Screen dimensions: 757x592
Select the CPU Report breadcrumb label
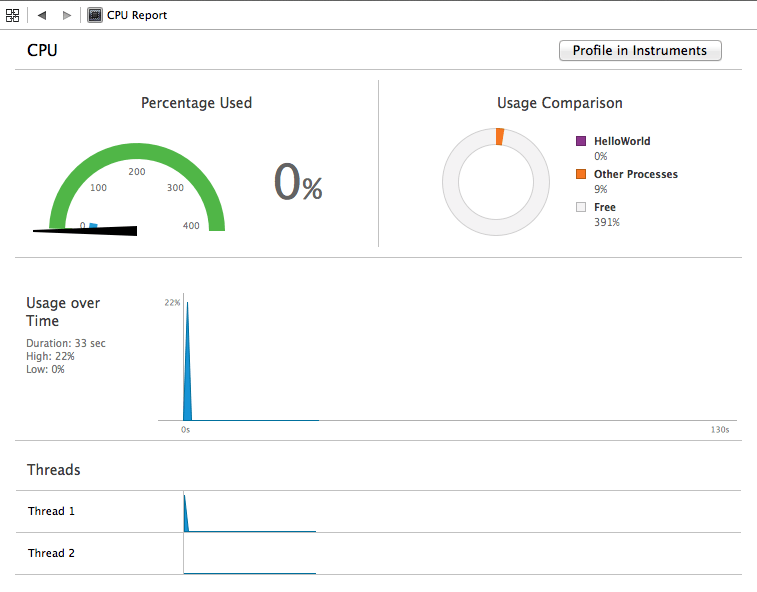[137, 15]
